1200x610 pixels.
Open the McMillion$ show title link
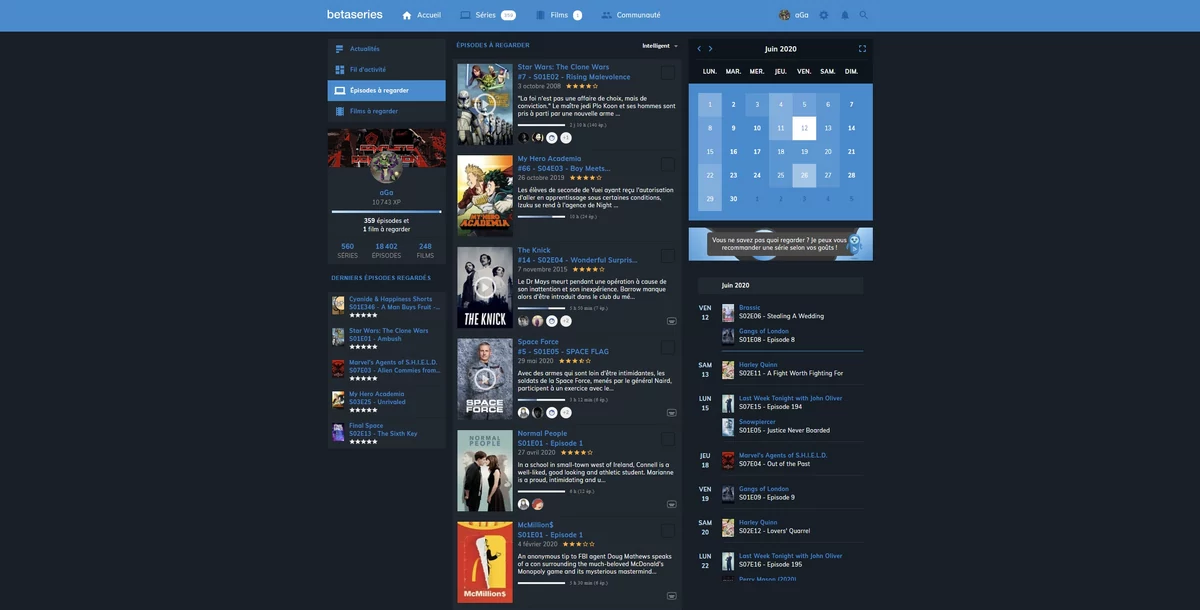tap(536, 525)
